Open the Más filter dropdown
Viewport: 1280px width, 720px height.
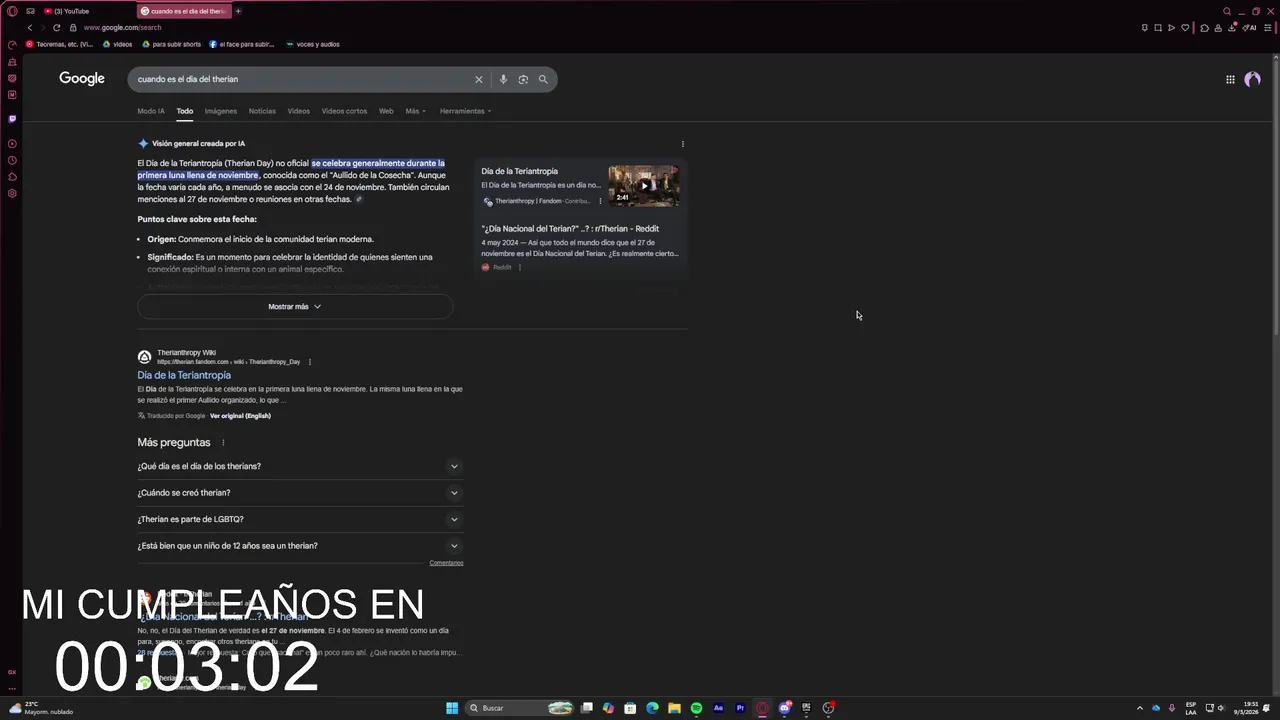pos(415,111)
